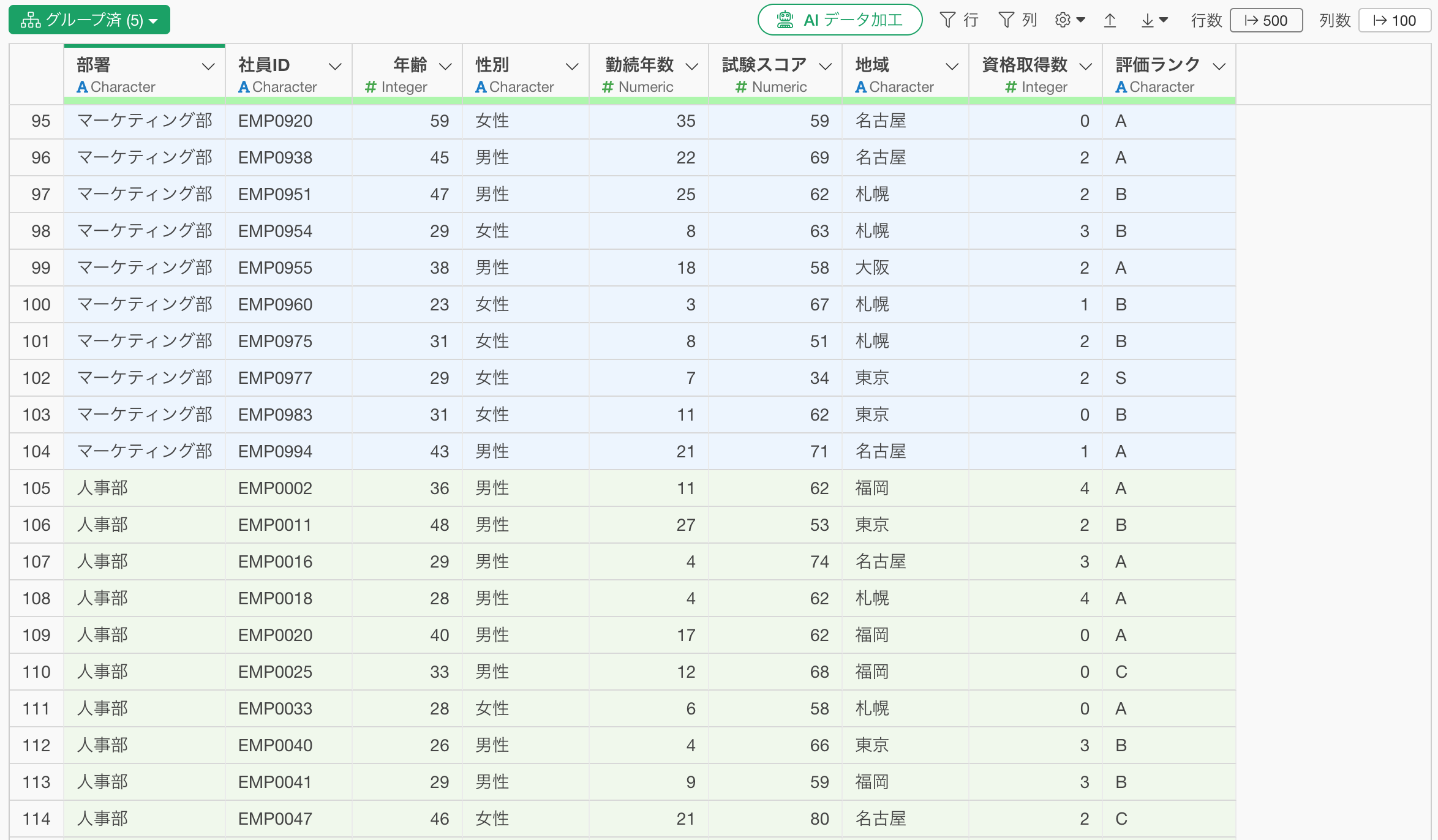
Task: Select the cell EMP0977
Action: pyautogui.click(x=275, y=378)
